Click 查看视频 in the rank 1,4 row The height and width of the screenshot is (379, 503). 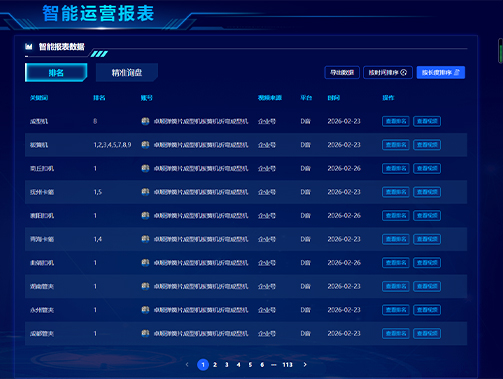(x=427, y=239)
